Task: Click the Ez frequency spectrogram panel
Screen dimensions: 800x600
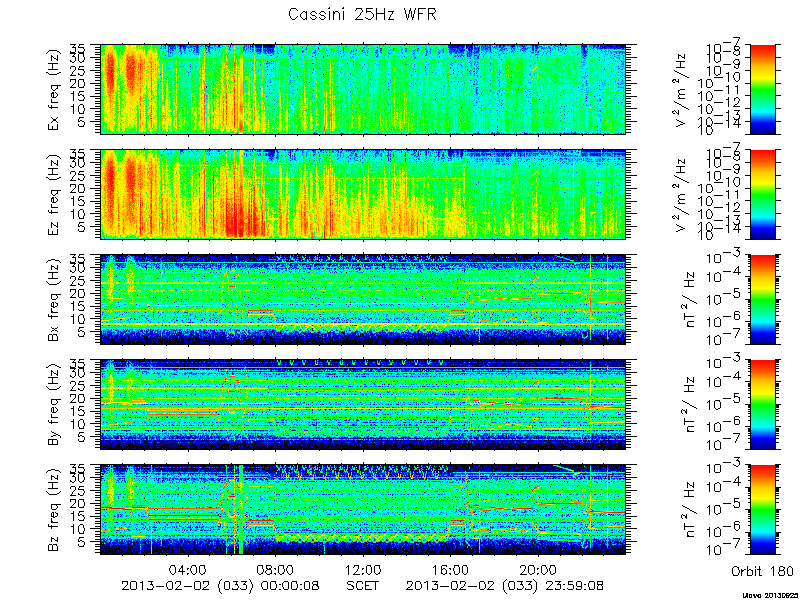Action: coord(363,194)
